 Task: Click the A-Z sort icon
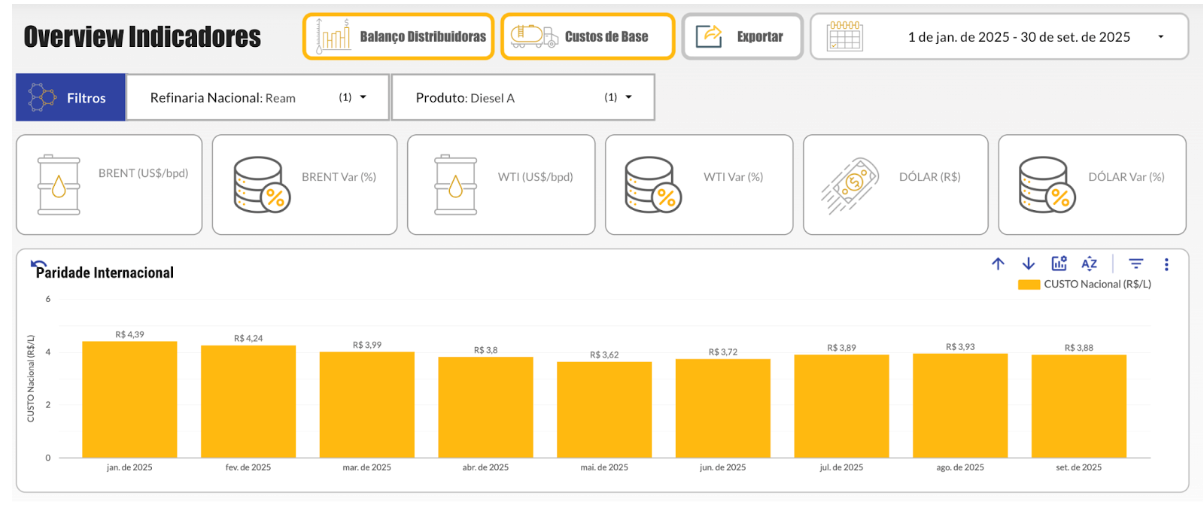tap(1089, 264)
